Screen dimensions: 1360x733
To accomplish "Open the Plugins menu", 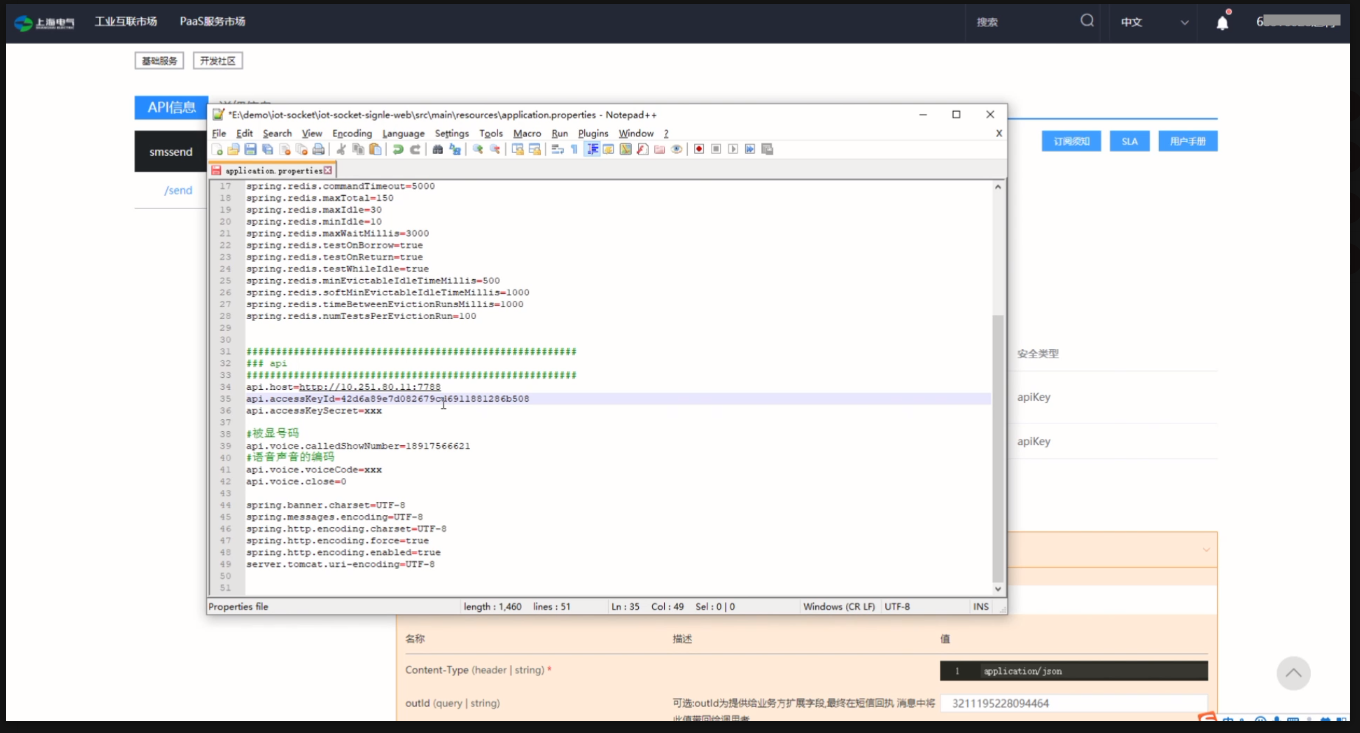I will coord(593,133).
